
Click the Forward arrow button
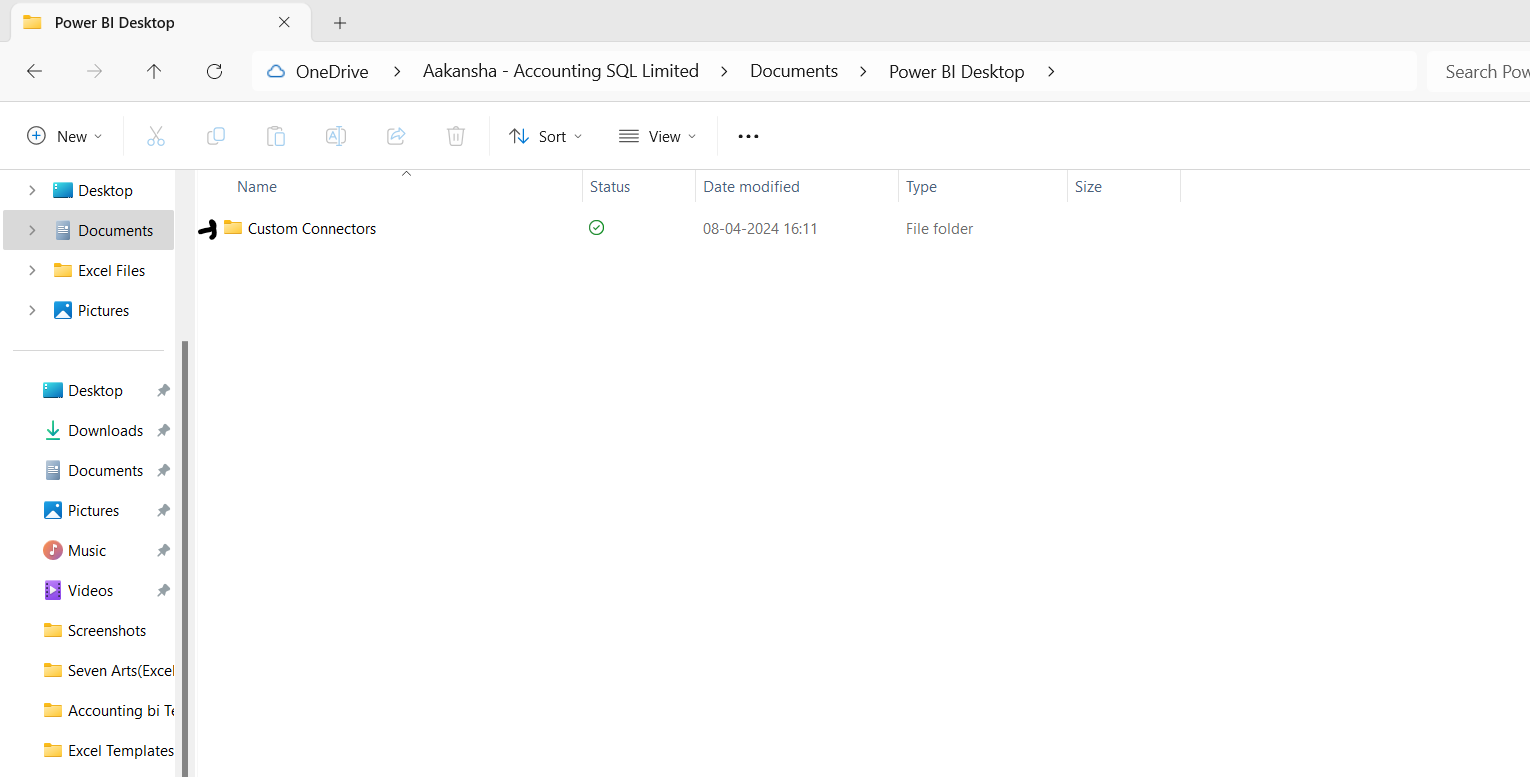click(x=94, y=71)
